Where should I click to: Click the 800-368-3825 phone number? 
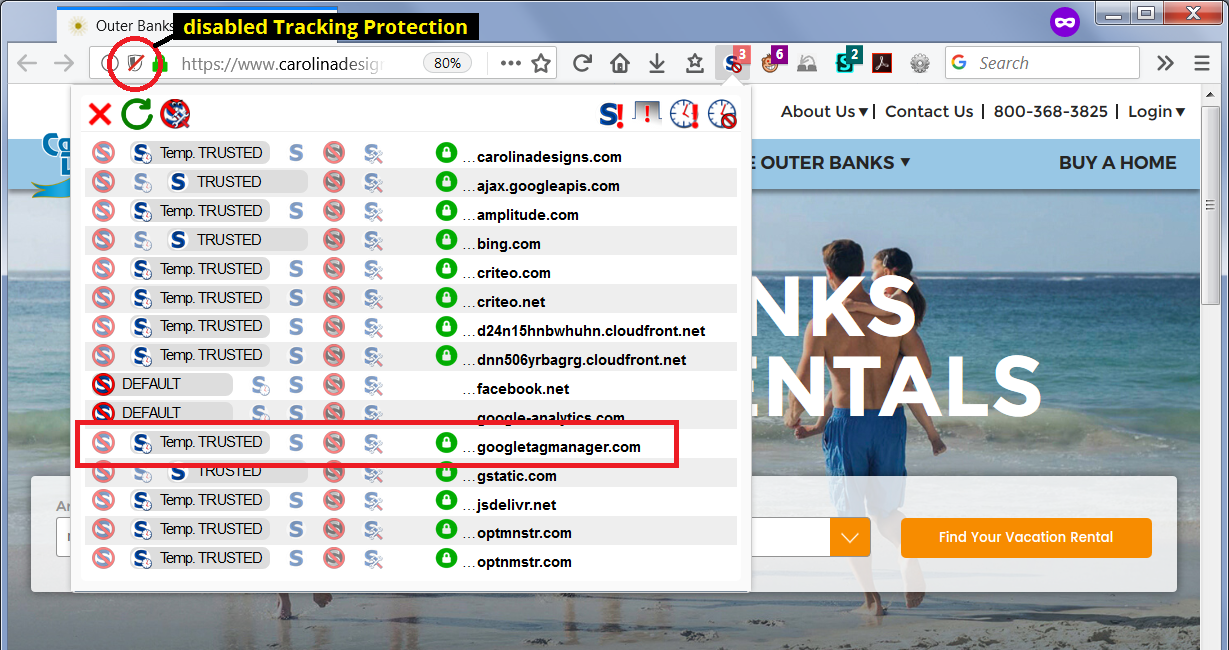click(1050, 112)
